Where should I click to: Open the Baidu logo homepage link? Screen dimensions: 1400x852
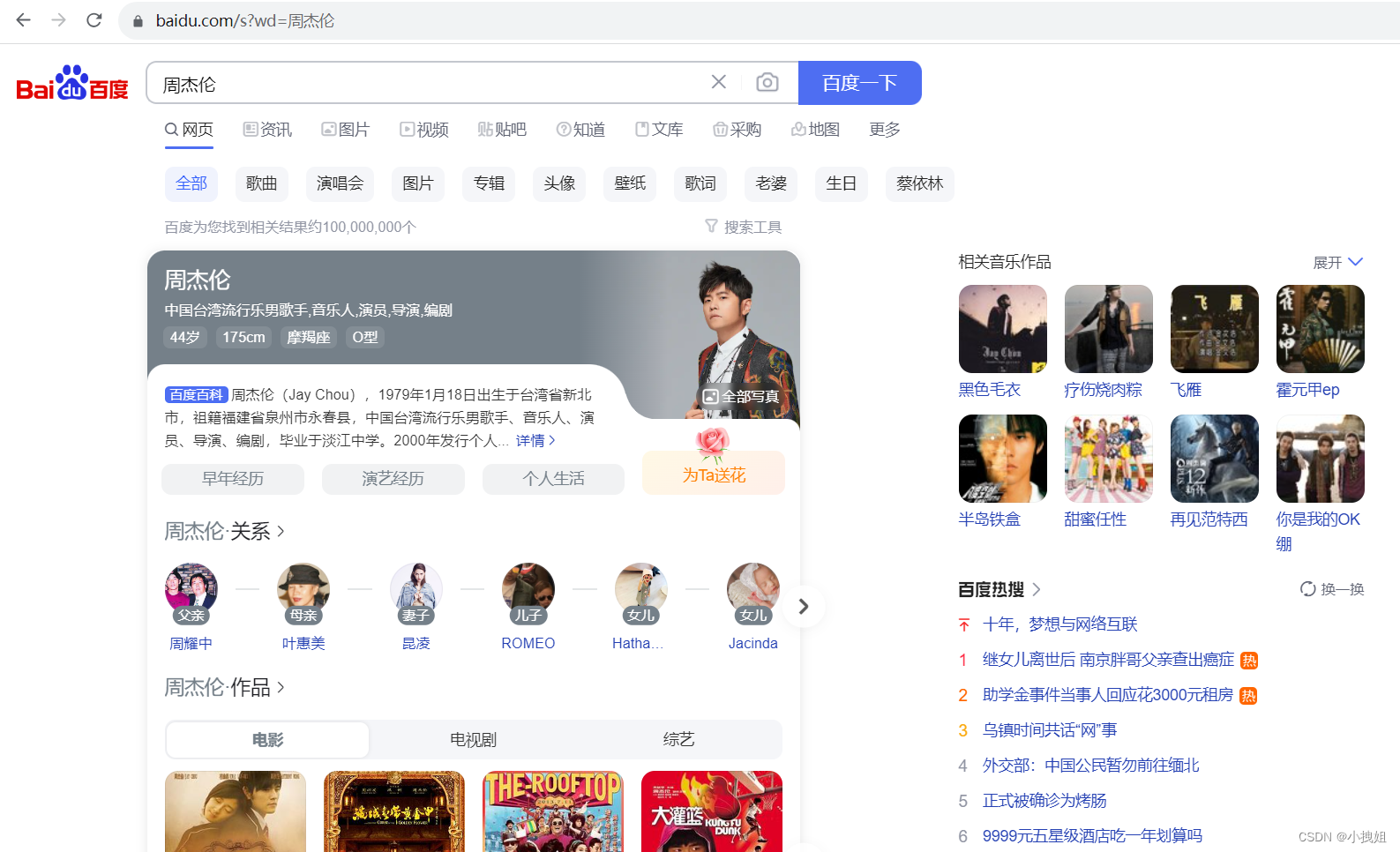(72, 83)
